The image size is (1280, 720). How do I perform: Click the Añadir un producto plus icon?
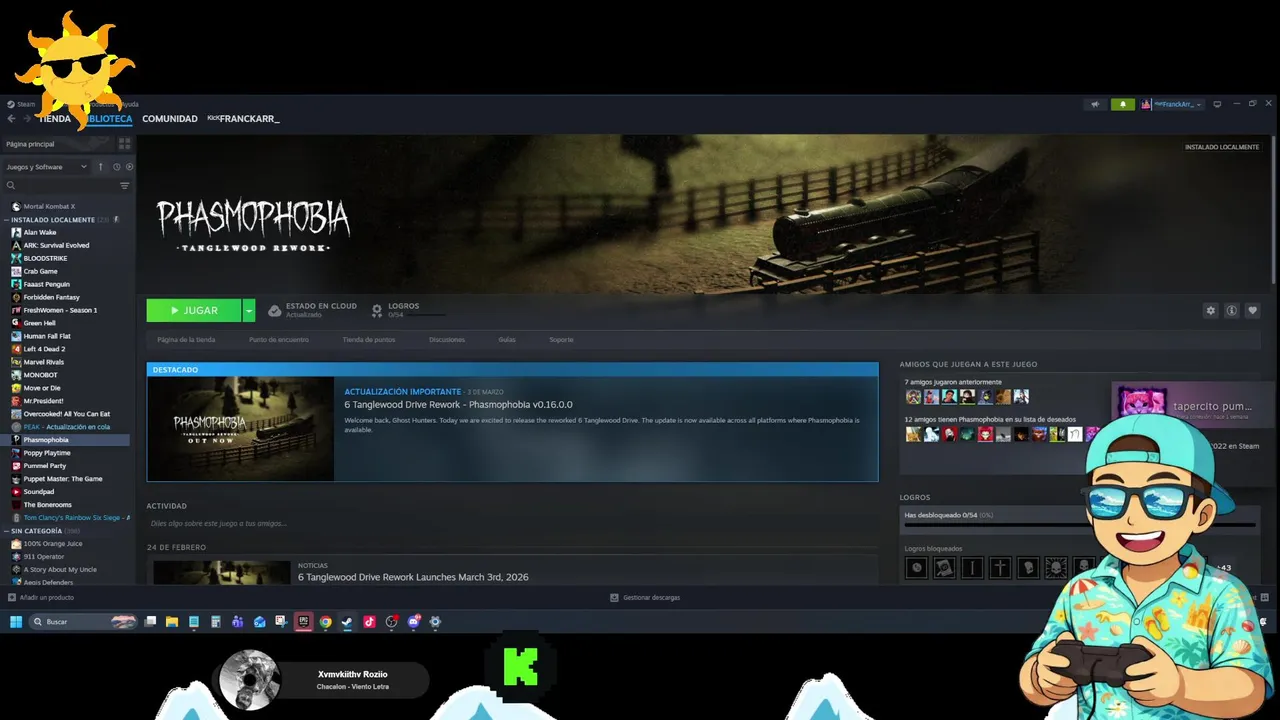click(12, 597)
